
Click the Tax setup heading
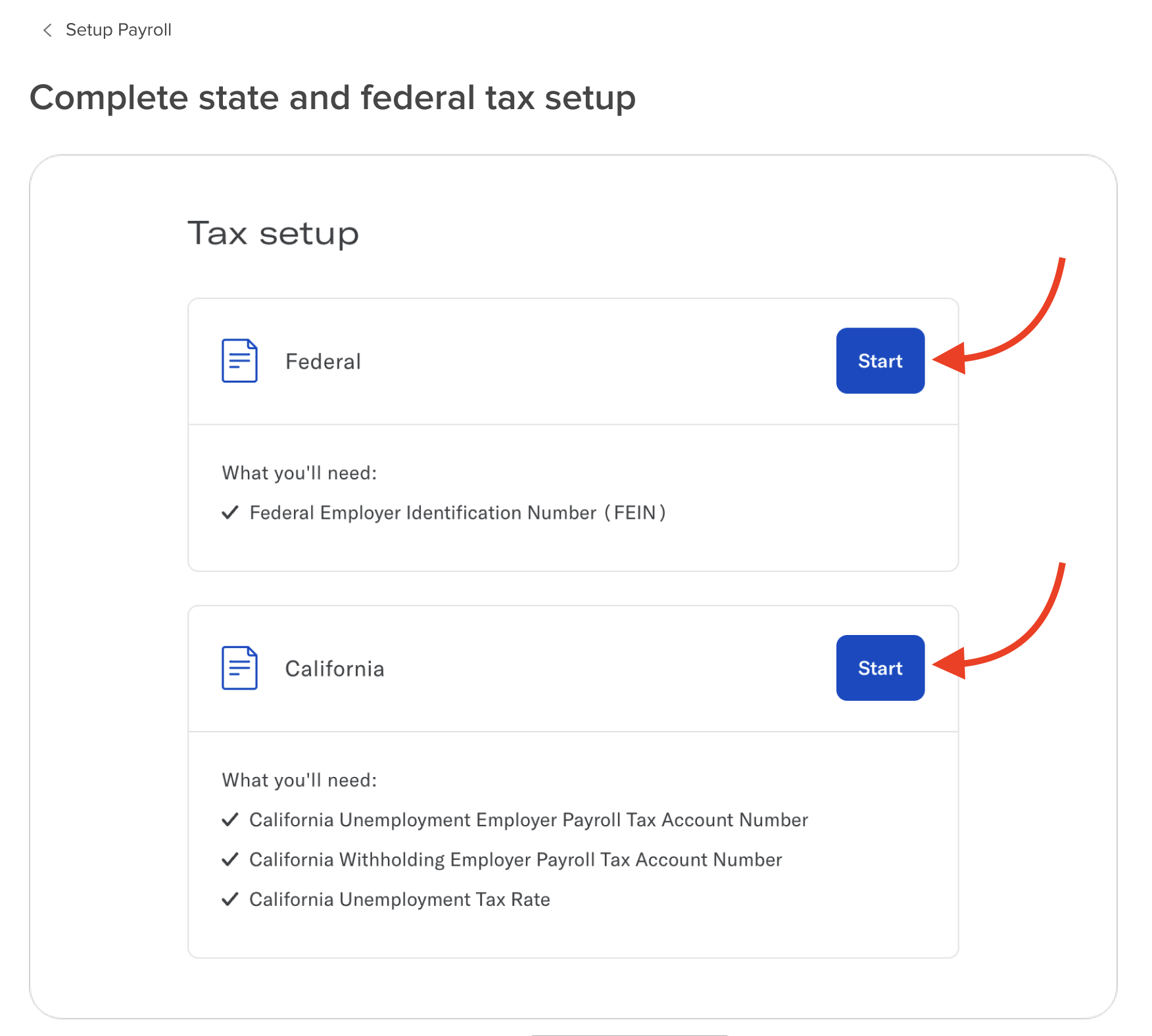[x=274, y=233]
